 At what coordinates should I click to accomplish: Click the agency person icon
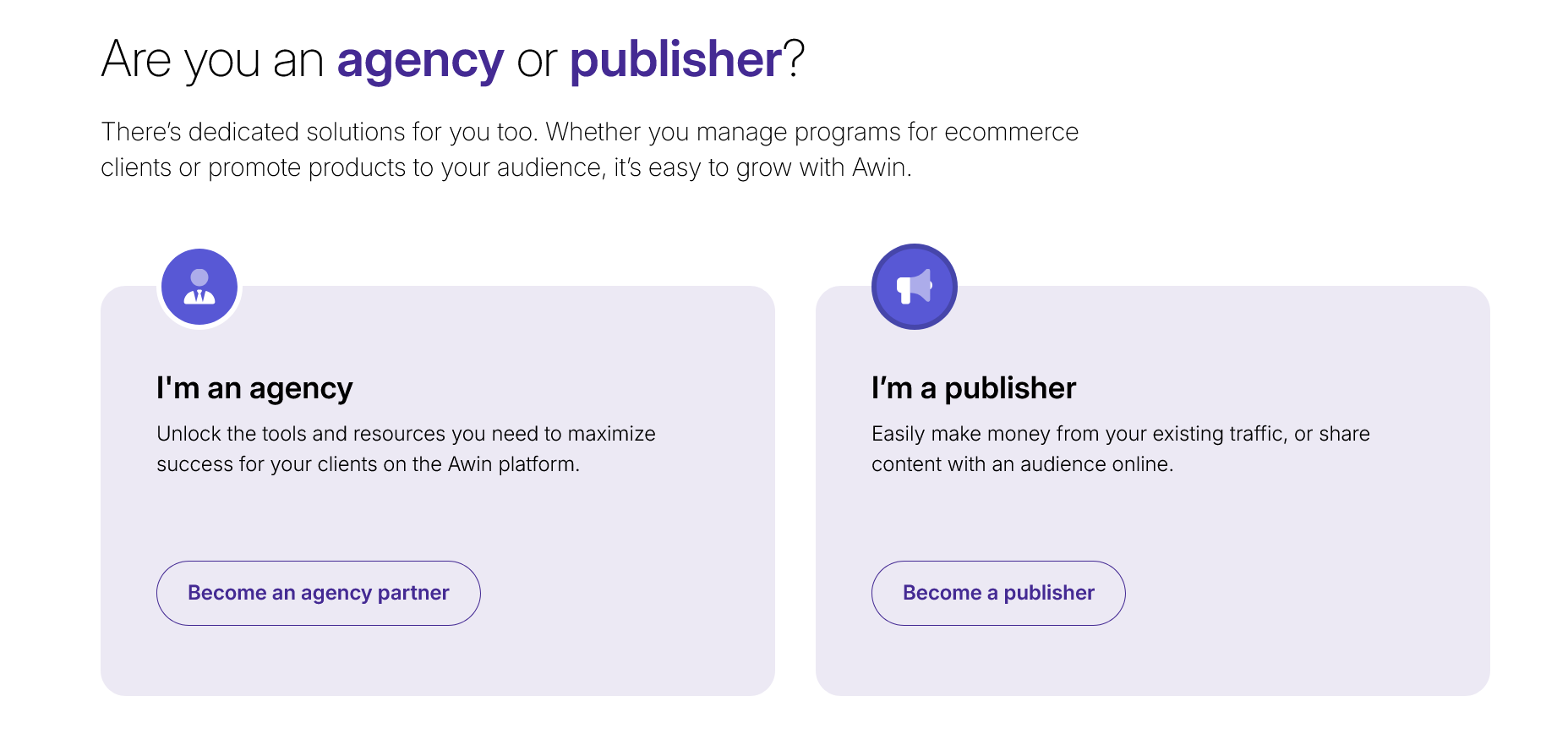199,287
